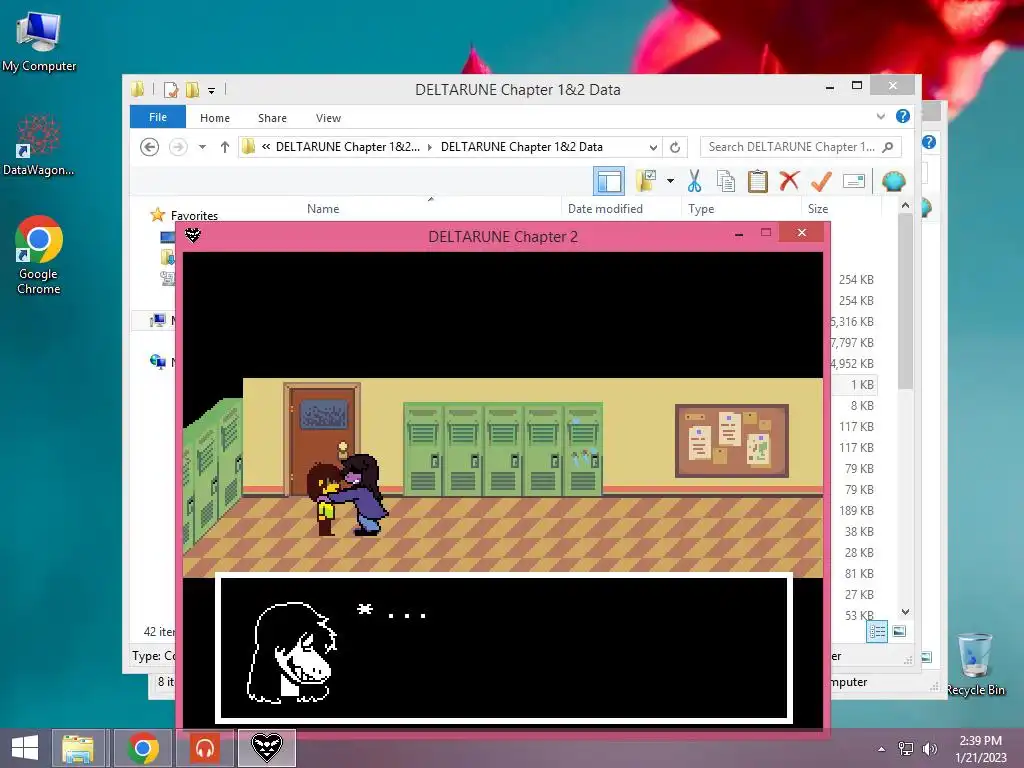This screenshot has width=1024, height=768.
Task: Open the File menu tab
Action: click(x=157, y=117)
